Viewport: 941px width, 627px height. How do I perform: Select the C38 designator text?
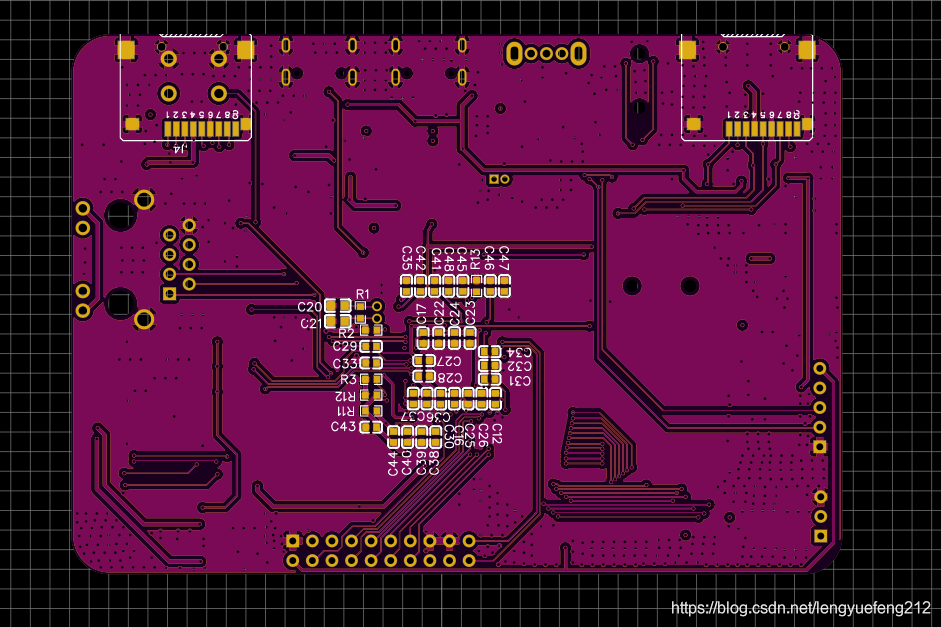click(x=434, y=464)
